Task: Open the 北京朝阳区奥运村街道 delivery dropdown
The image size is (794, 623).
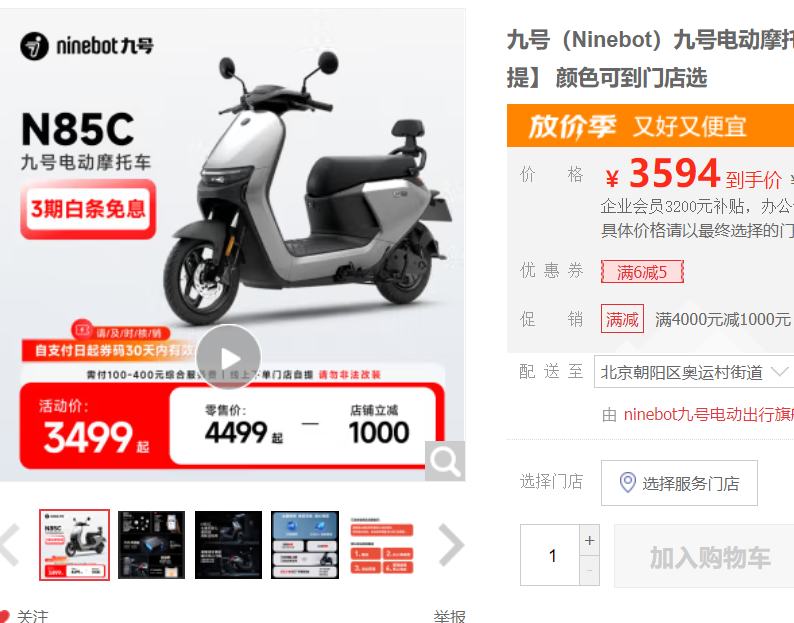Action: click(x=694, y=372)
